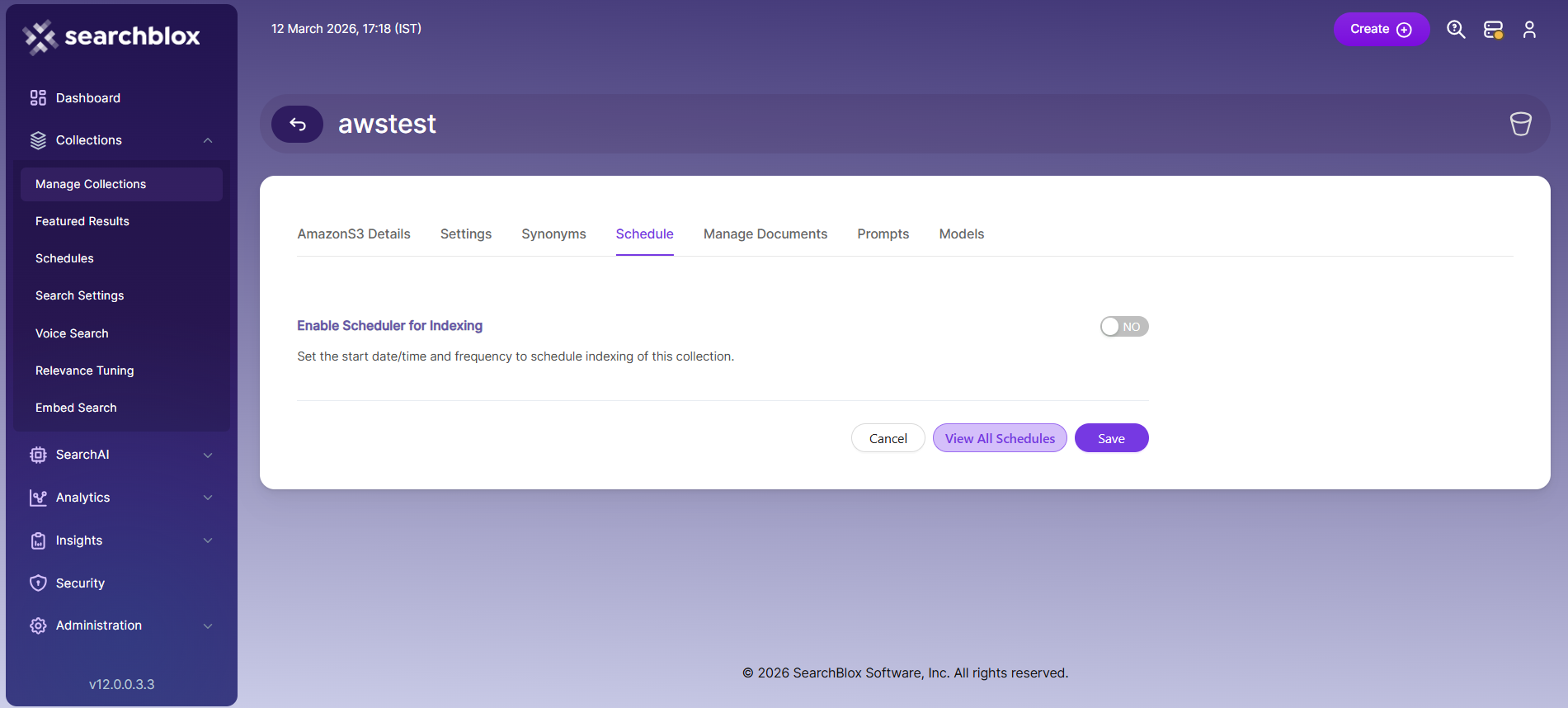The image size is (1568, 708).
Task: Click the Analytics chart icon
Action: (x=38, y=498)
